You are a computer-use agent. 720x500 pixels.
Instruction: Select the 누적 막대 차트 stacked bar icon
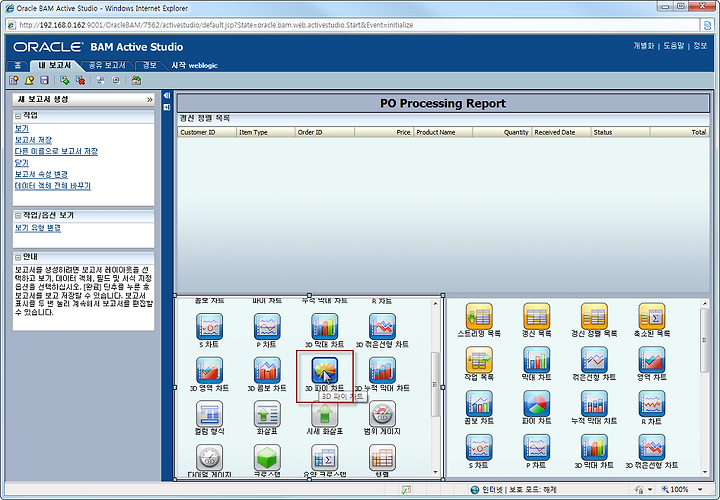coord(594,403)
